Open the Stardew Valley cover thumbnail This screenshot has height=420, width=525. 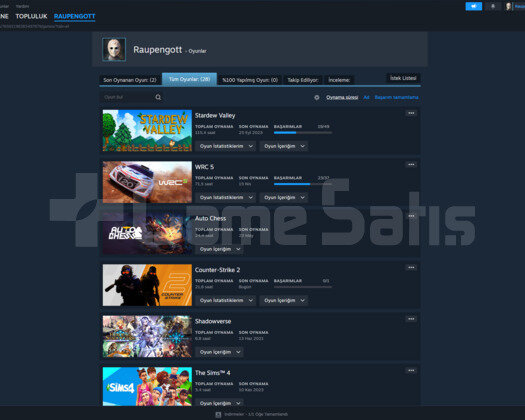(147, 131)
